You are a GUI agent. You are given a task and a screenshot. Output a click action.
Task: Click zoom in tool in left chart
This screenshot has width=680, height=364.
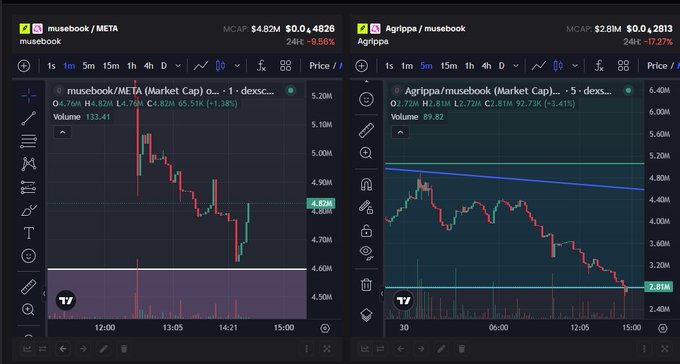point(29,309)
